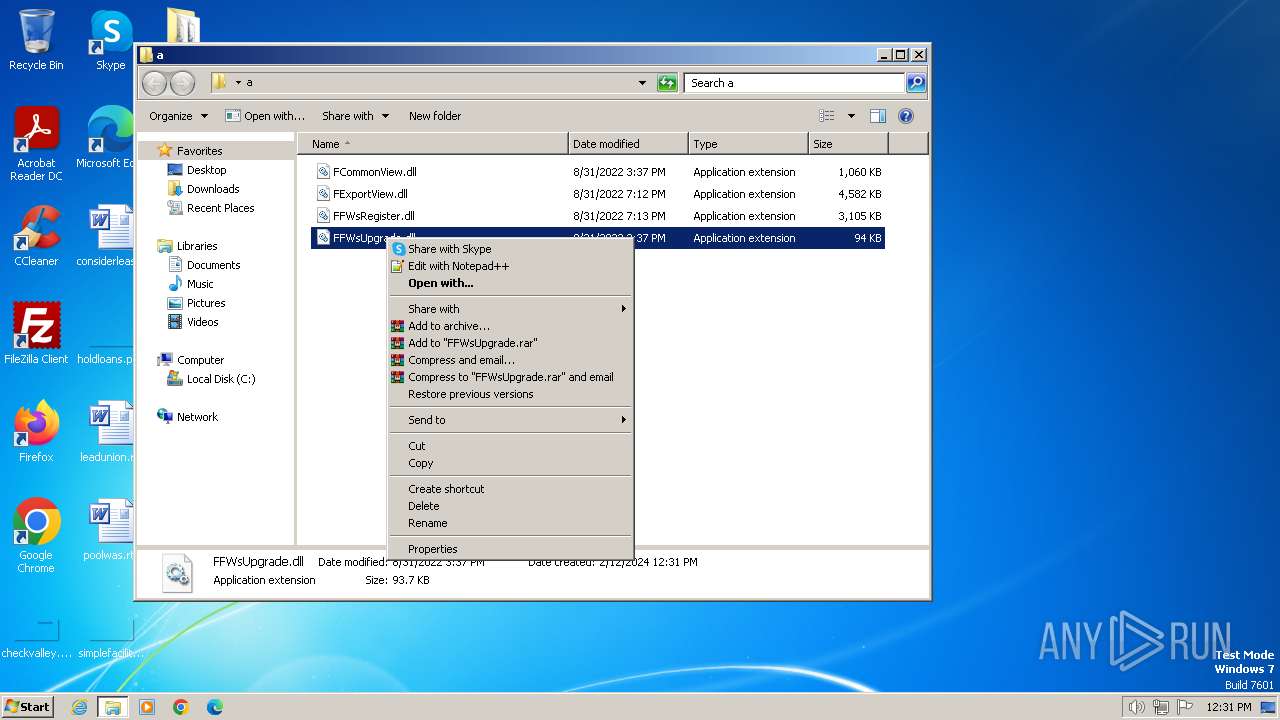1280x720 pixels.
Task: Click Open with... toolbar button
Action: point(265,116)
